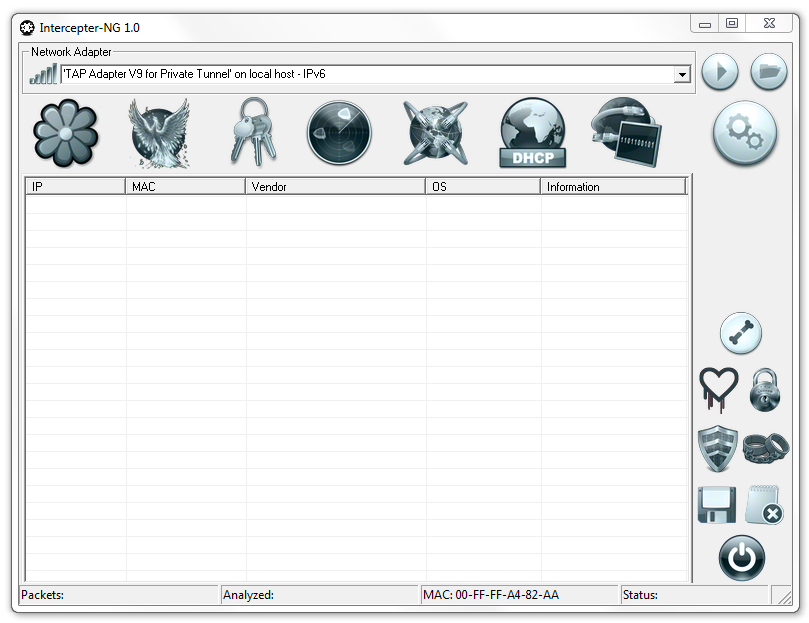Expand the Network Adapter dropdown arrow
The image size is (809, 623).
pos(682,74)
